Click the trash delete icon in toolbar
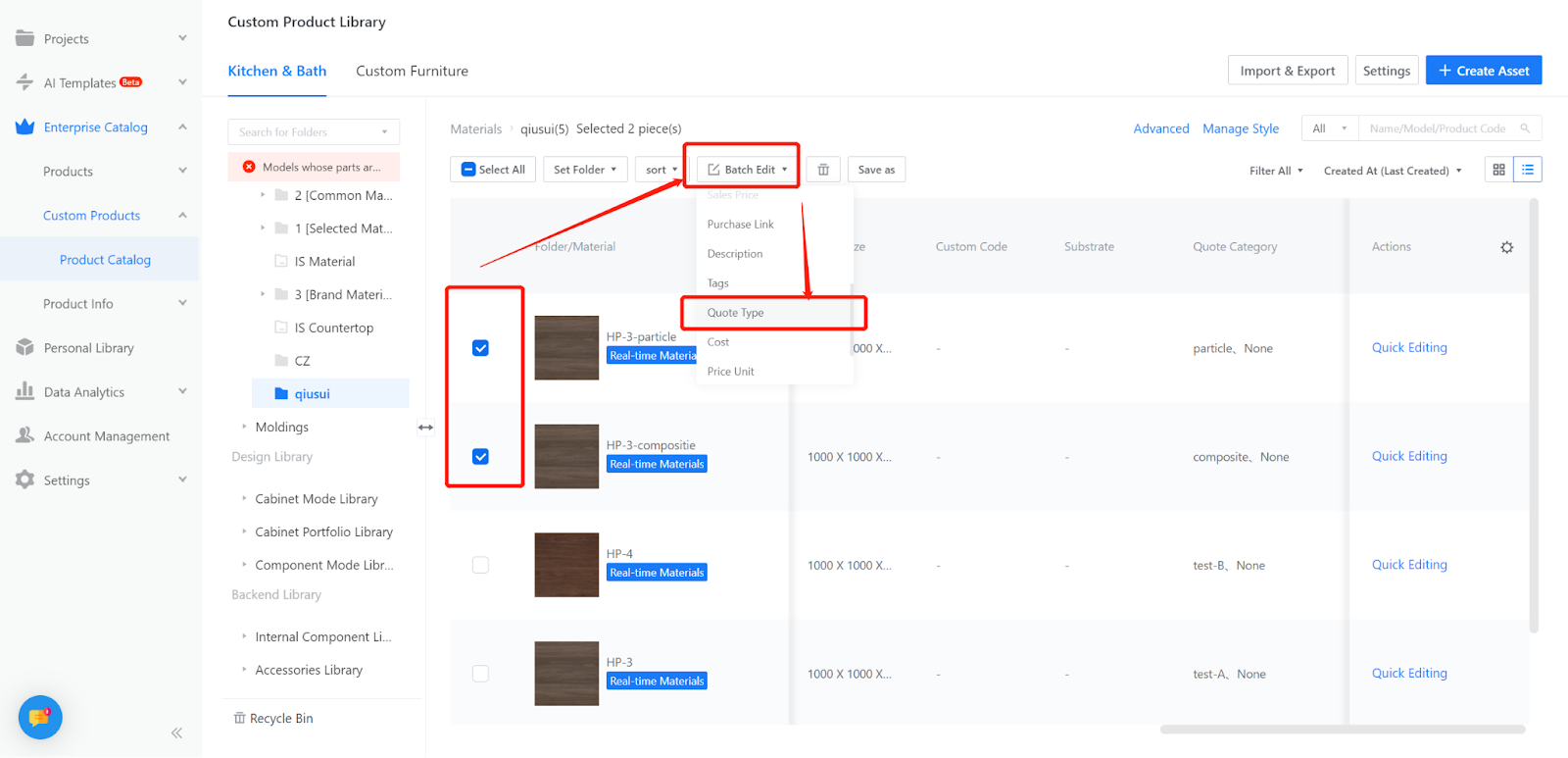 point(823,170)
